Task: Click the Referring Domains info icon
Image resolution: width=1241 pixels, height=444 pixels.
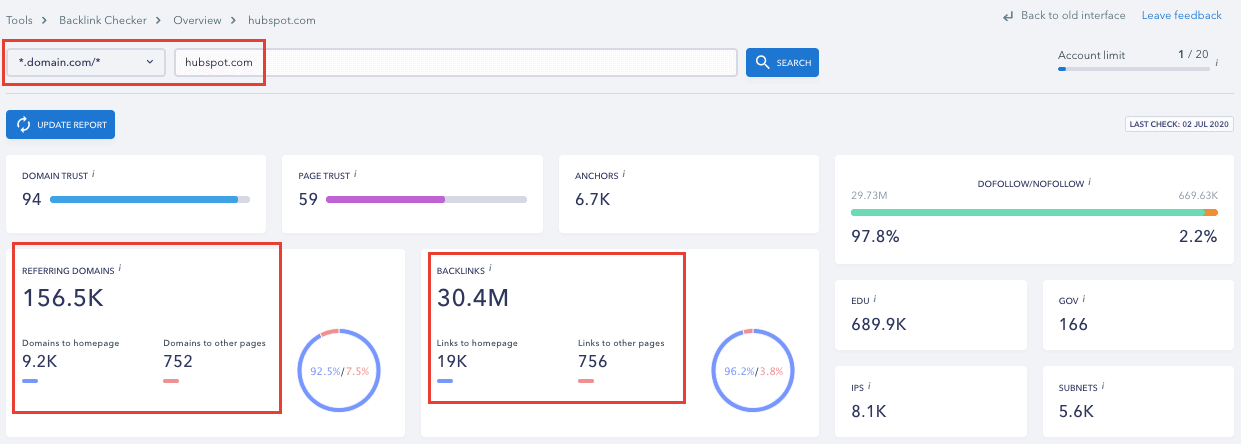Action: click(x=120, y=268)
